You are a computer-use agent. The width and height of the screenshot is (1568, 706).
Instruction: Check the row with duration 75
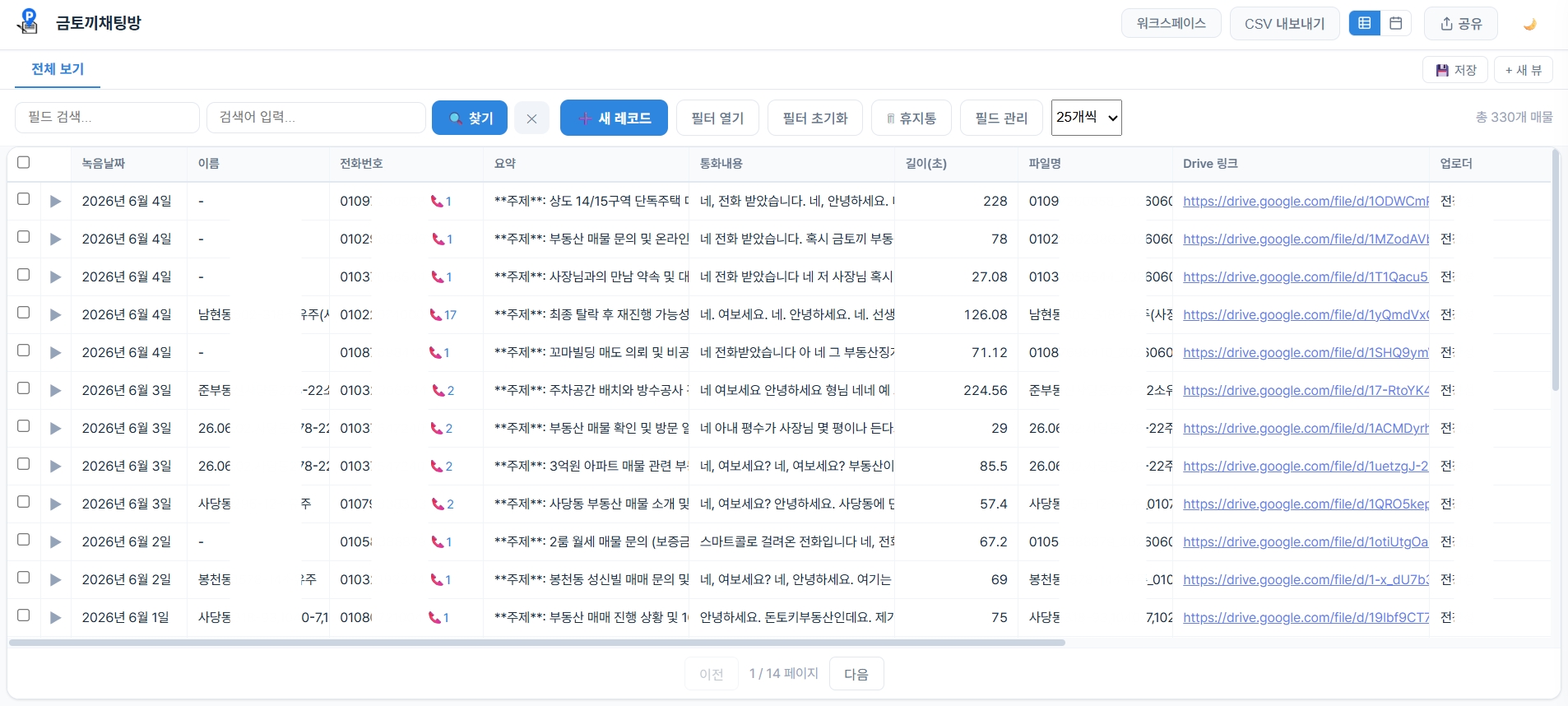point(24,615)
